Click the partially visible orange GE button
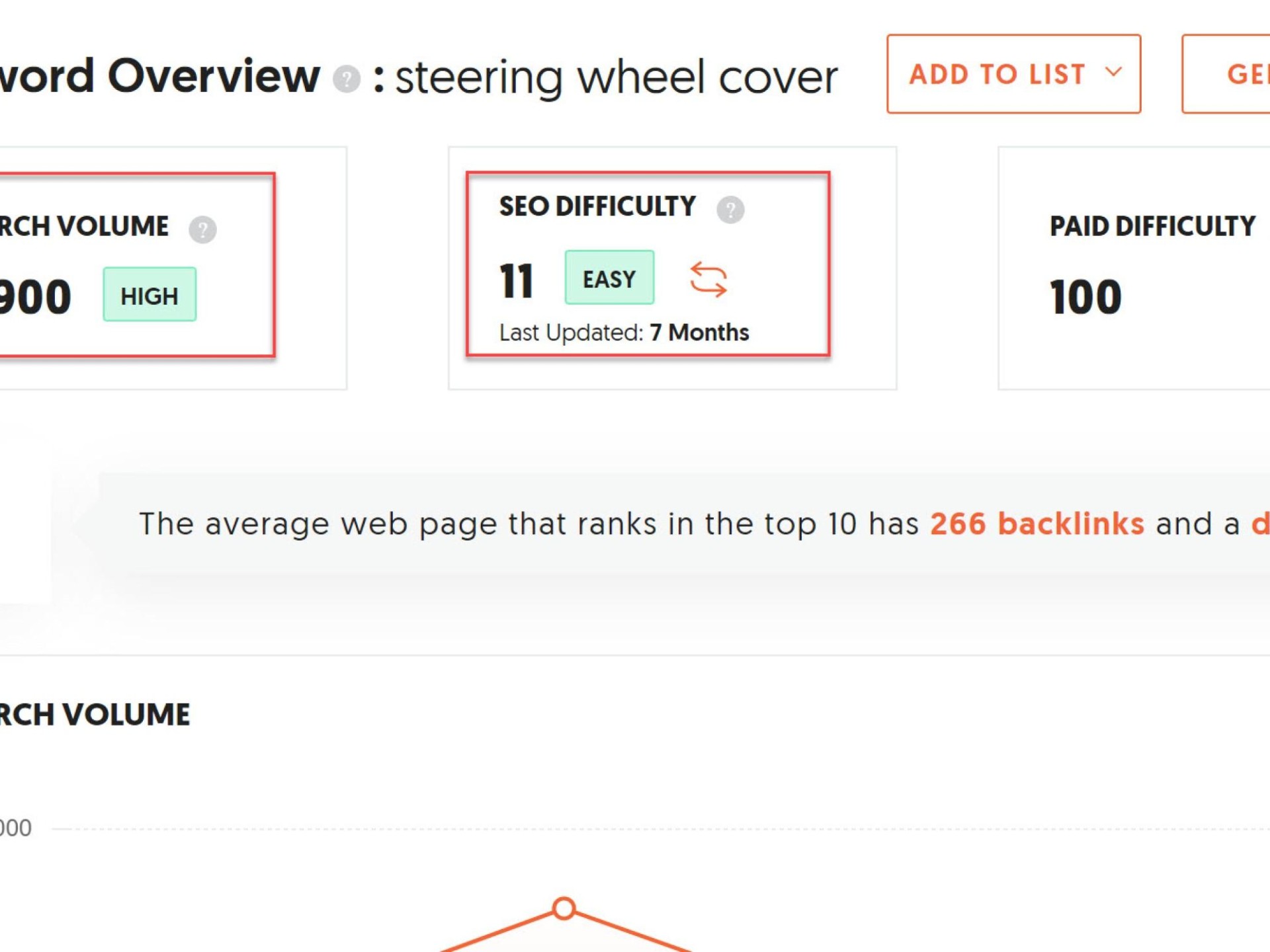 click(1244, 74)
